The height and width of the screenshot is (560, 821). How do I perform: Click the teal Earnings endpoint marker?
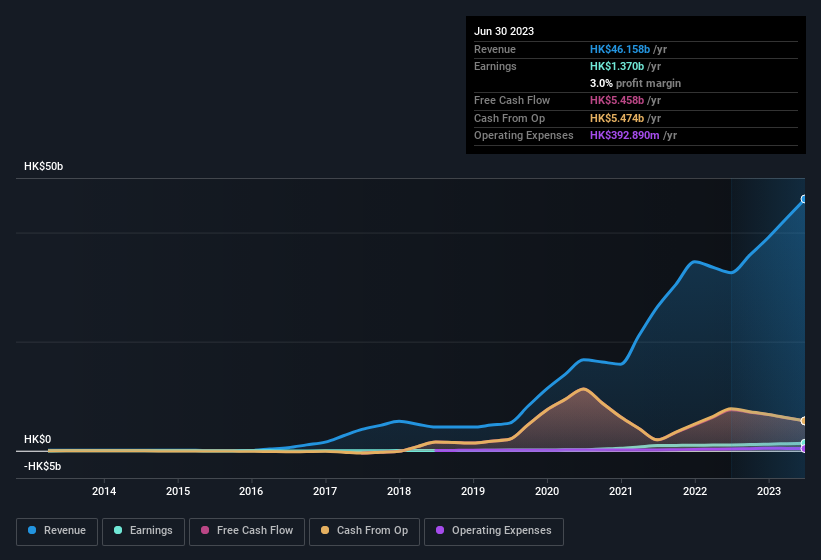click(x=804, y=443)
